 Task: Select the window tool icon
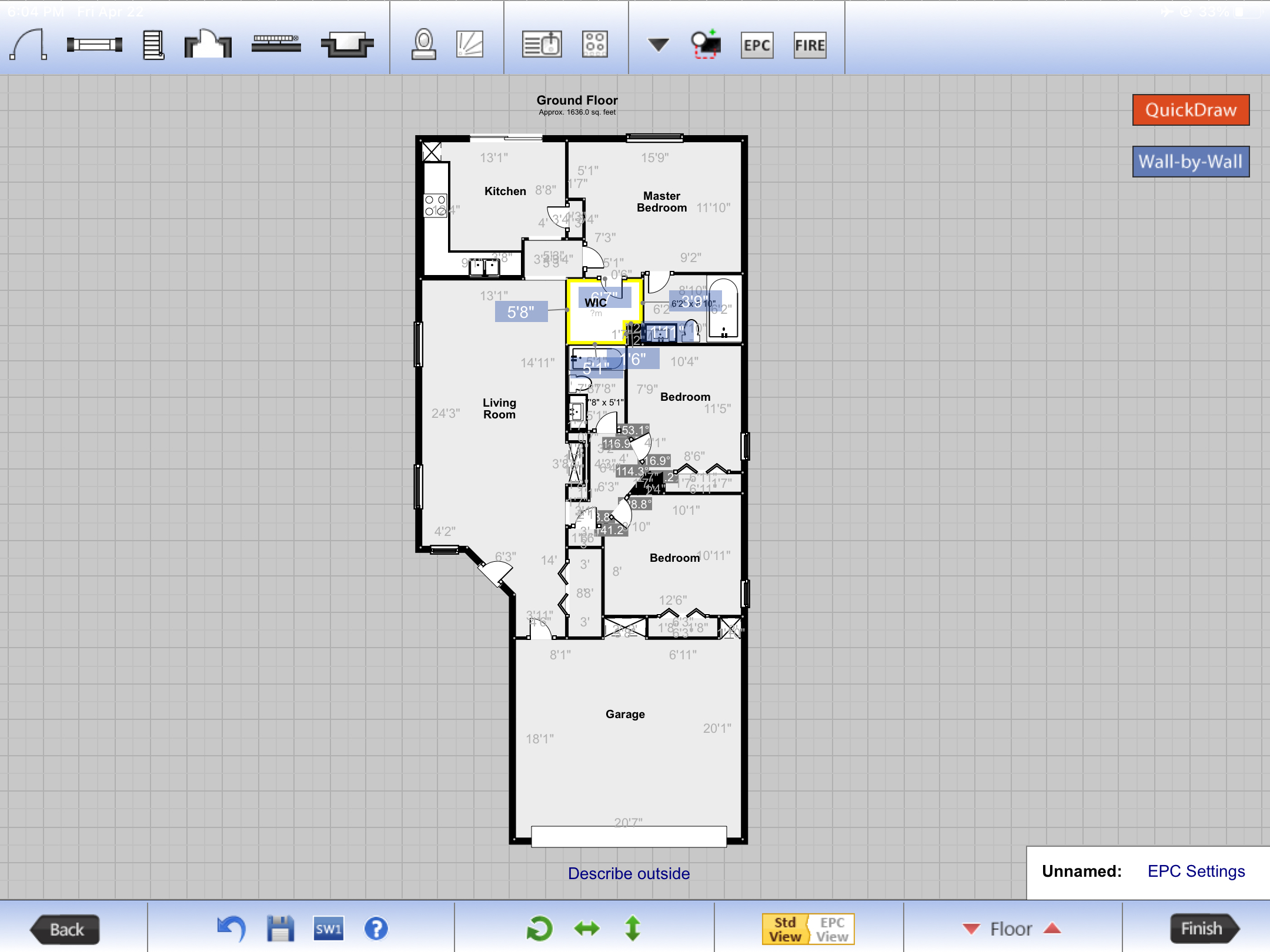(x=94, y=45)
